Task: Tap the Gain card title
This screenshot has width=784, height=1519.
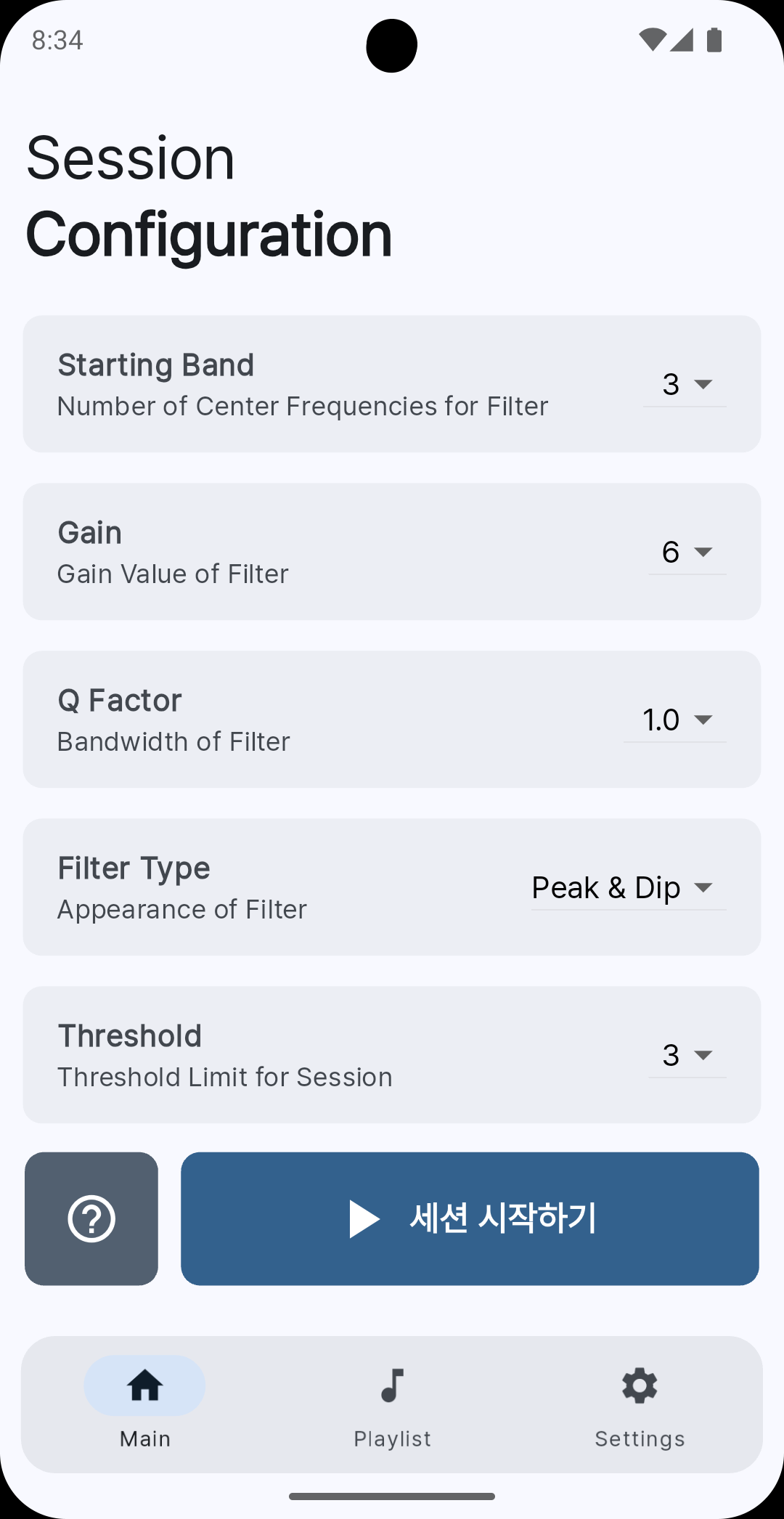Action: pyautogui.click(x=90, y=533)
